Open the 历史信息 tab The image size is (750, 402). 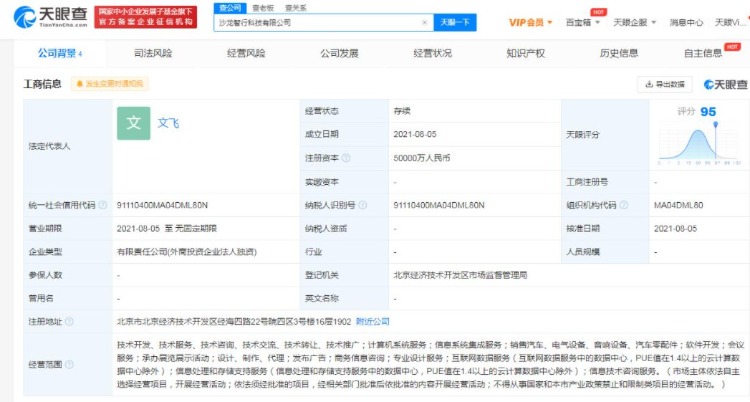(x=619, y=53)
